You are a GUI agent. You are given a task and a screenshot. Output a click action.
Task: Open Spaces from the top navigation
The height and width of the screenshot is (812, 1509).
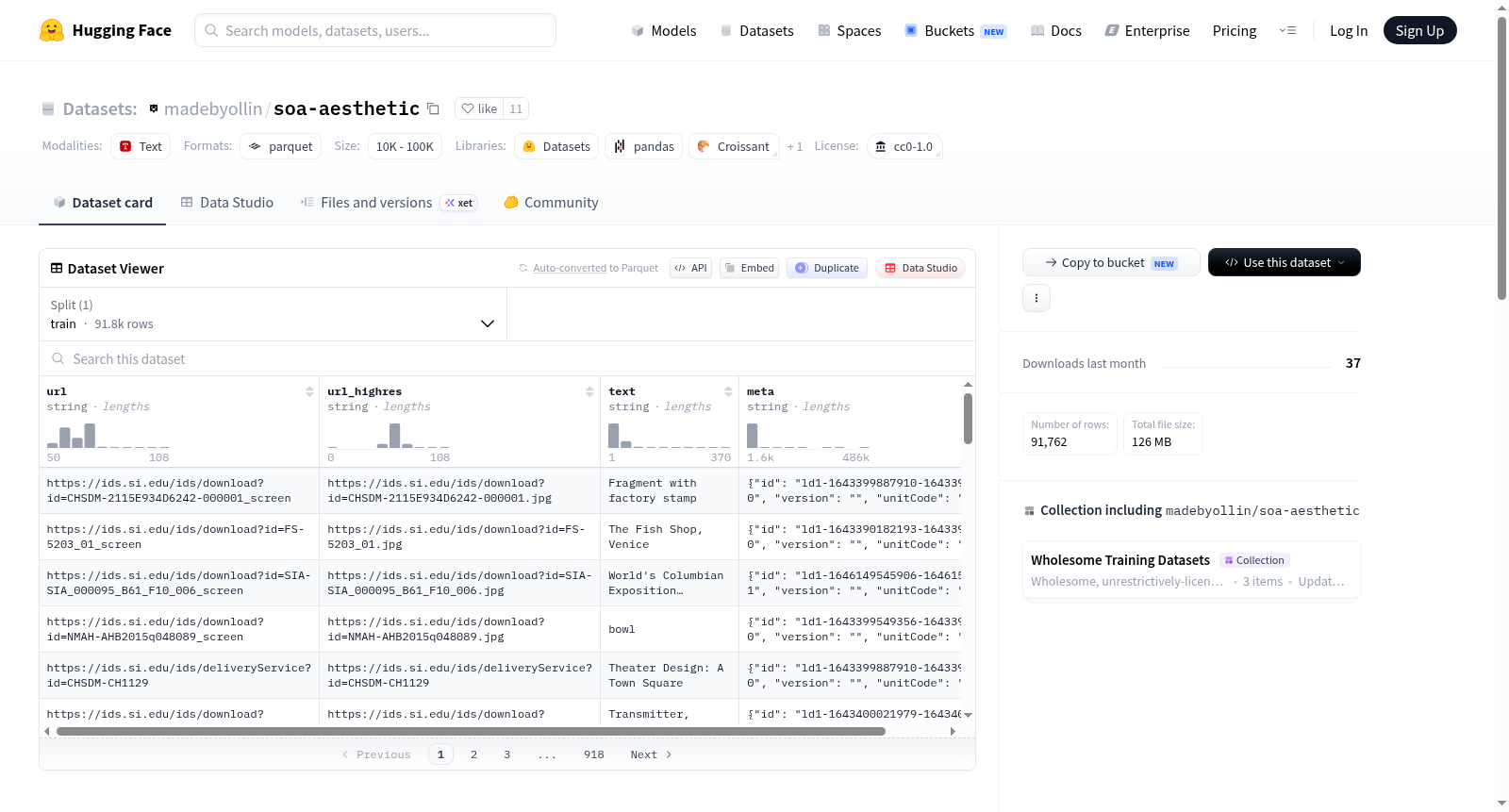[849, 30]
